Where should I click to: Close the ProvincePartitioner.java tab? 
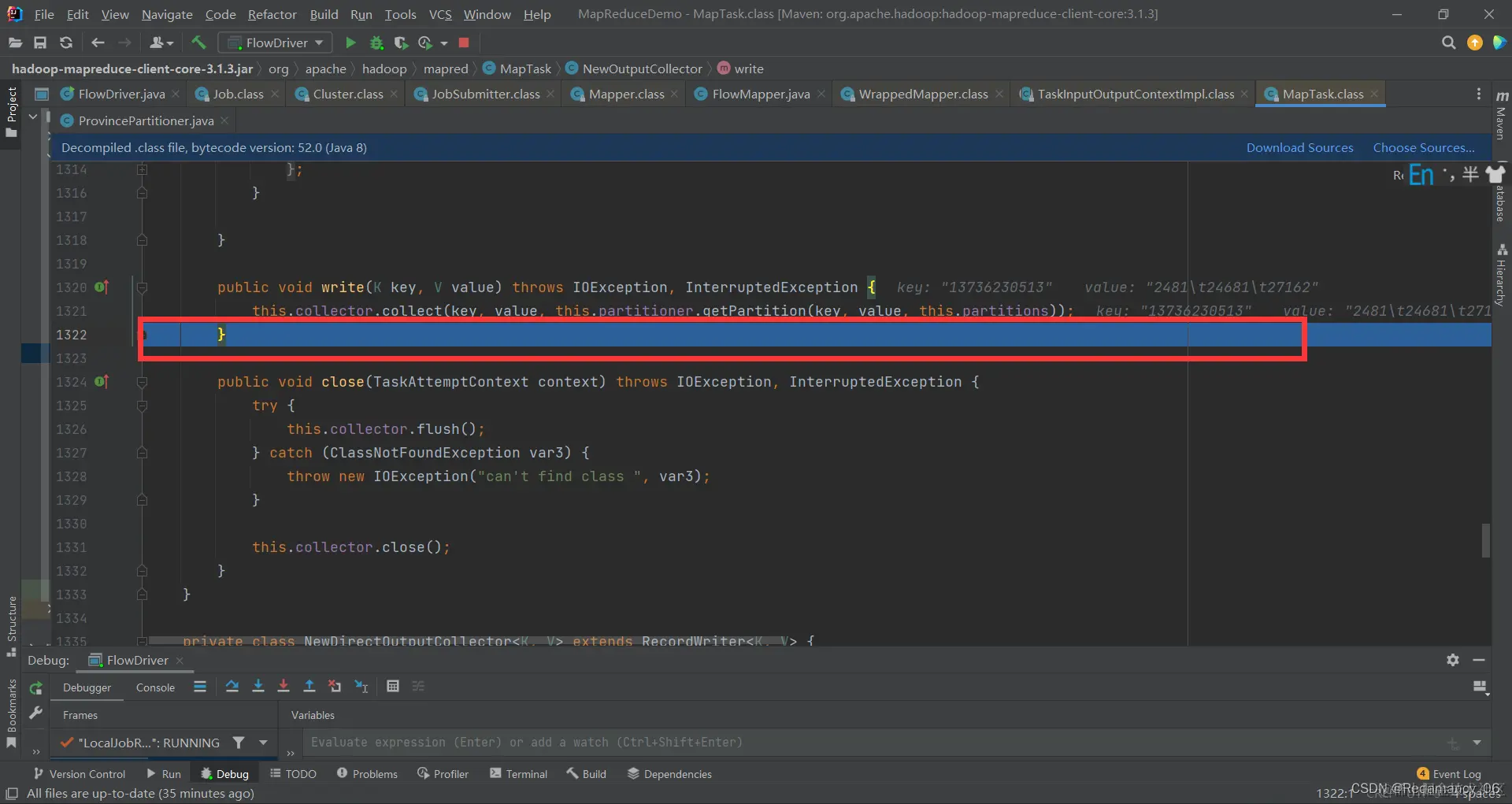[225, 120]
